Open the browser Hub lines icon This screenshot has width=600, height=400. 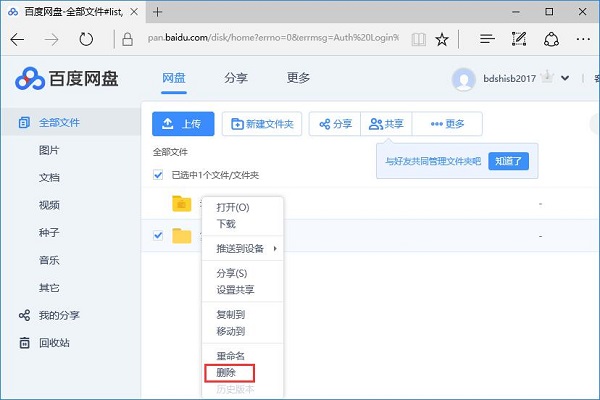(x=487, y=39)
